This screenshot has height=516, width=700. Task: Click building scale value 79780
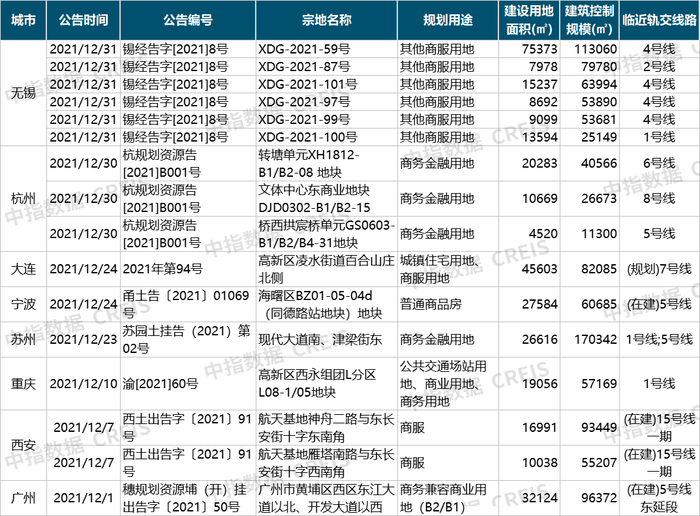[x=599, y=67]
